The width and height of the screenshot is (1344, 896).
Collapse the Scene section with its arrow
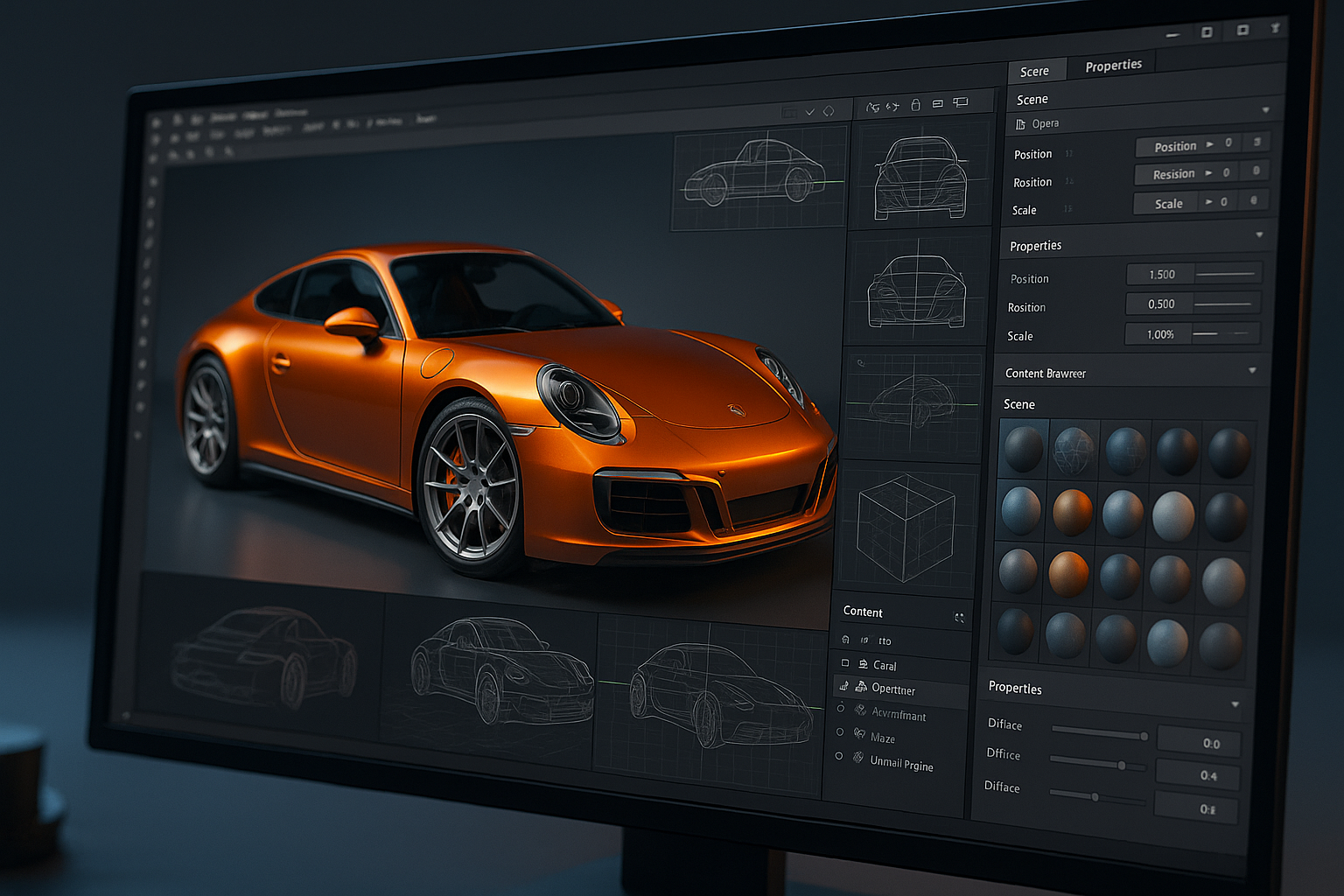point(1265,110)
